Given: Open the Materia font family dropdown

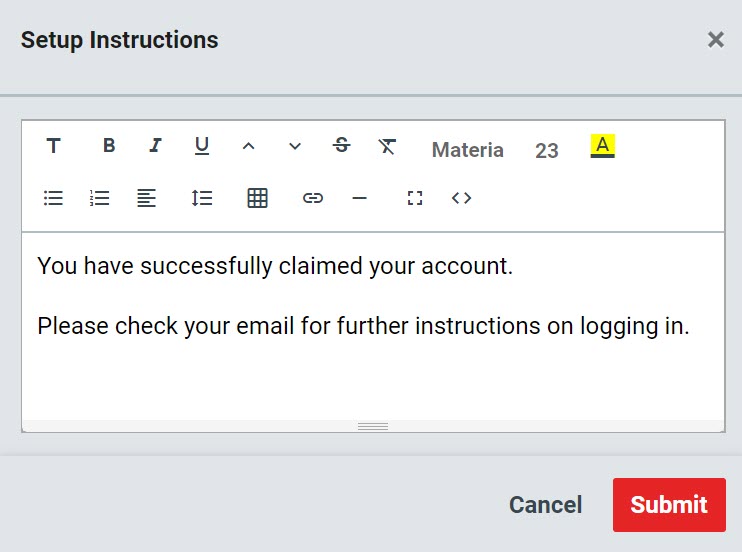Looking at the screenshot, I should pyautogui.click(x=468, y=150).
